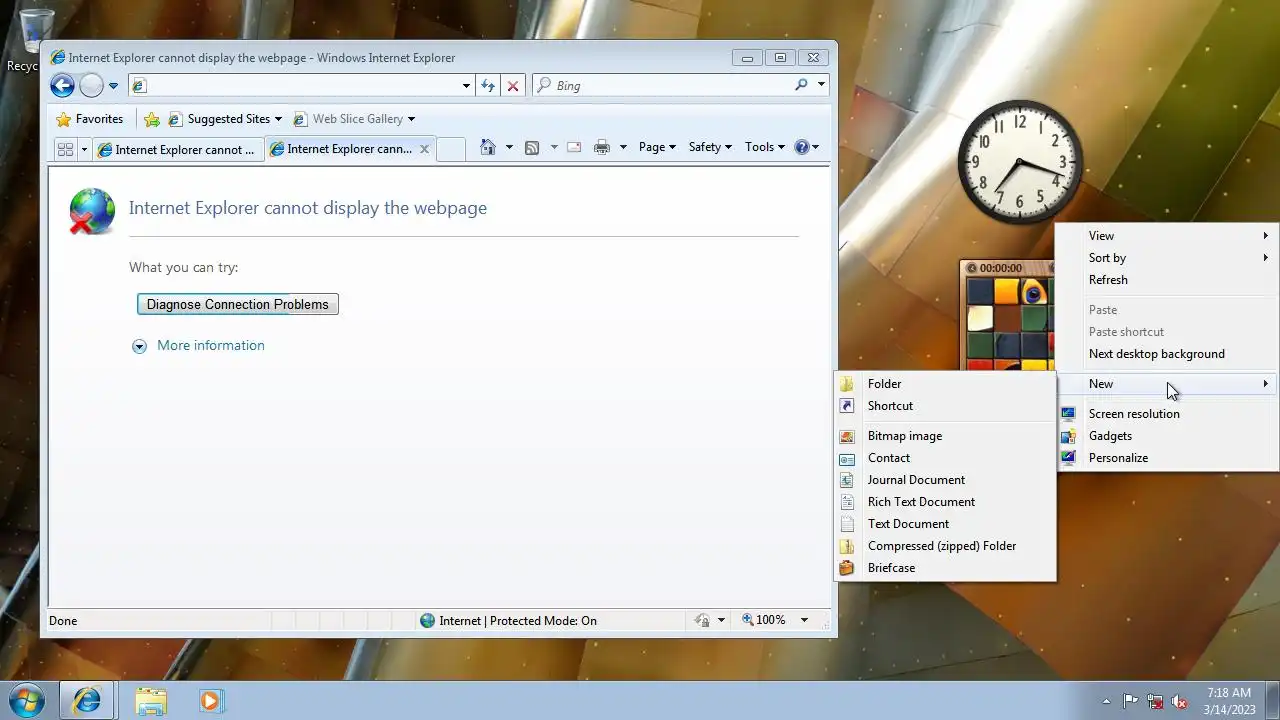
Task: Open a new blank tab
Action: pyautogui.click(x=451, y=149)
